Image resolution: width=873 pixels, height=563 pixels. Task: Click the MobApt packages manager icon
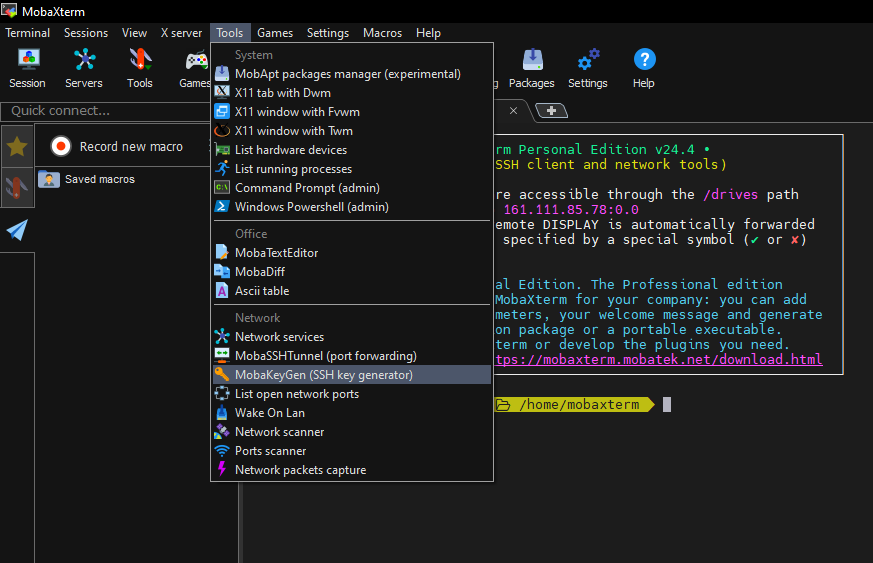222,74
